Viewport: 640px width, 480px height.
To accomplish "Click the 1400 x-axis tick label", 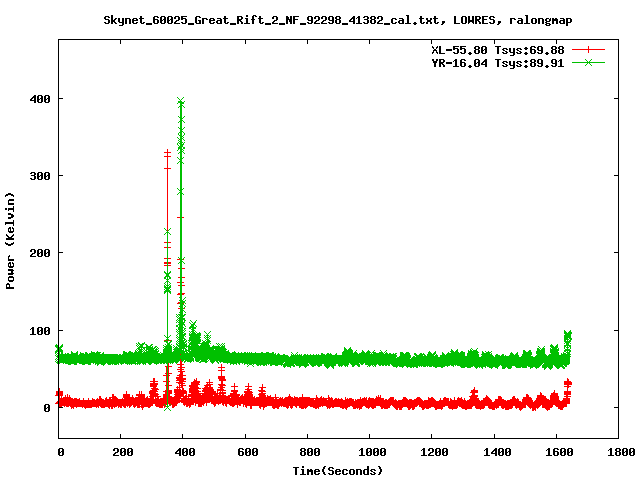I will 497,452.
